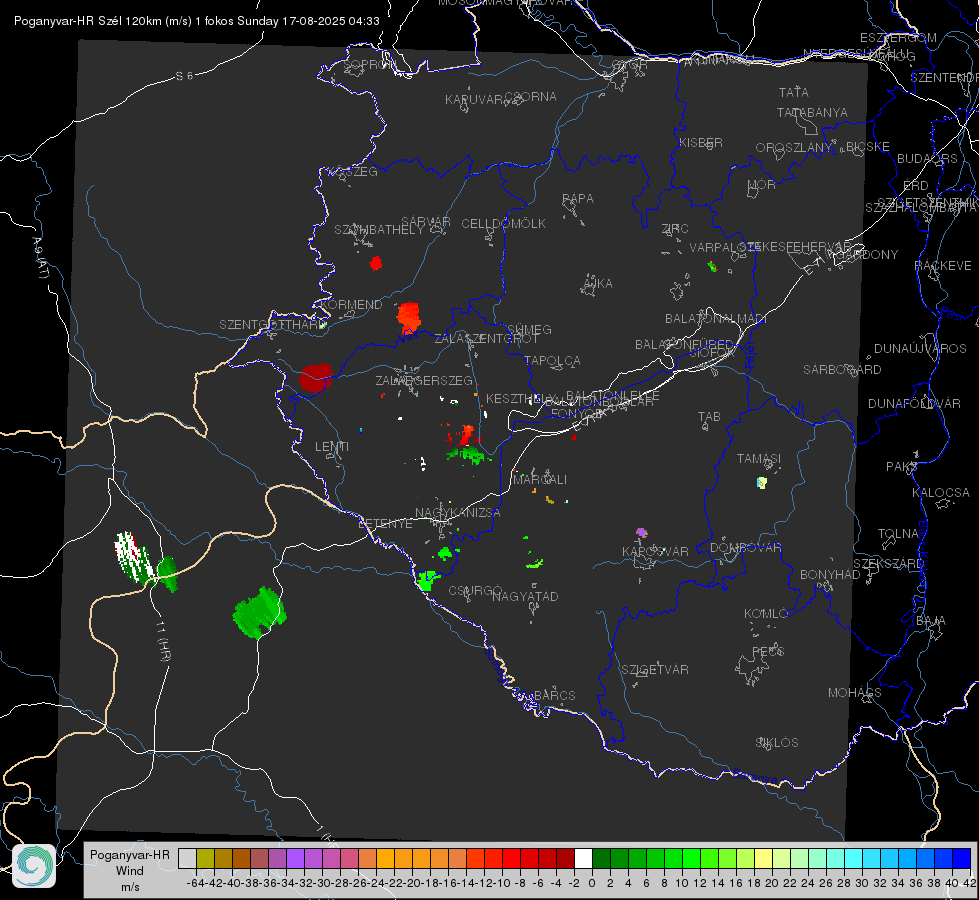
Task: Click the CELLDÖMÖLK city label
Action: click(x=503, y=224)
